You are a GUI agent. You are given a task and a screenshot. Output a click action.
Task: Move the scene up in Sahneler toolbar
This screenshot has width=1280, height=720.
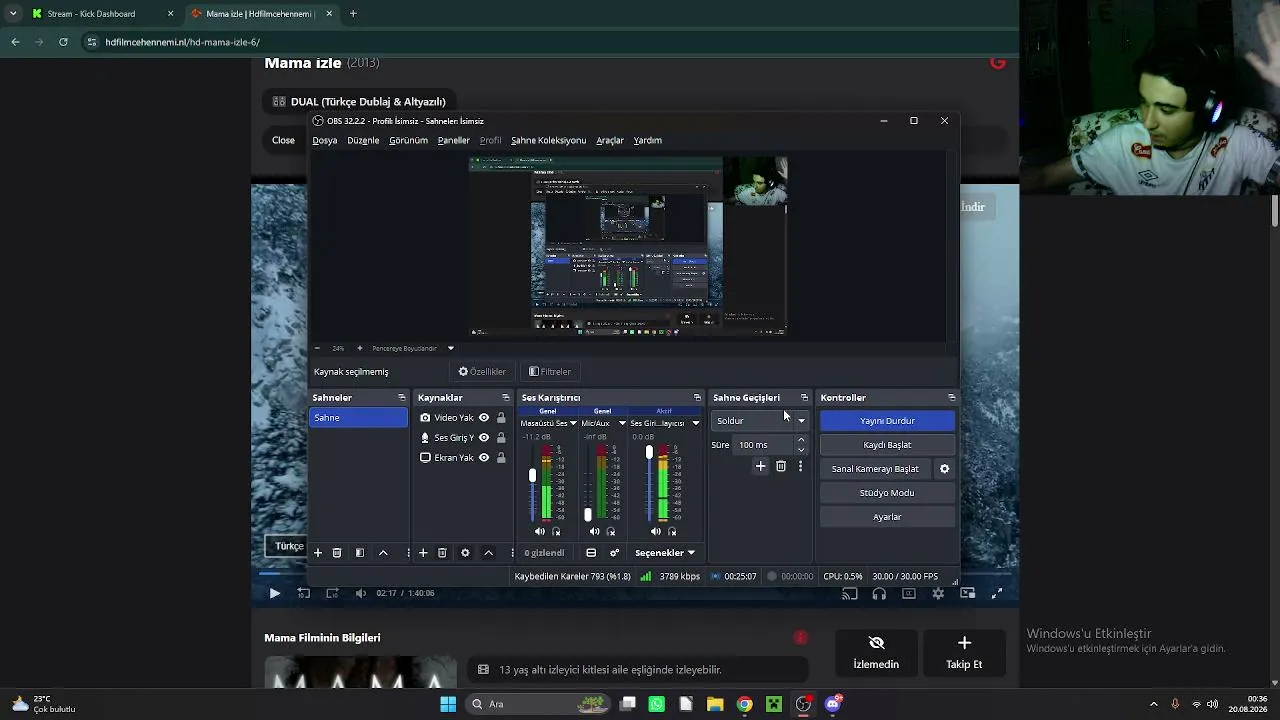383,553
